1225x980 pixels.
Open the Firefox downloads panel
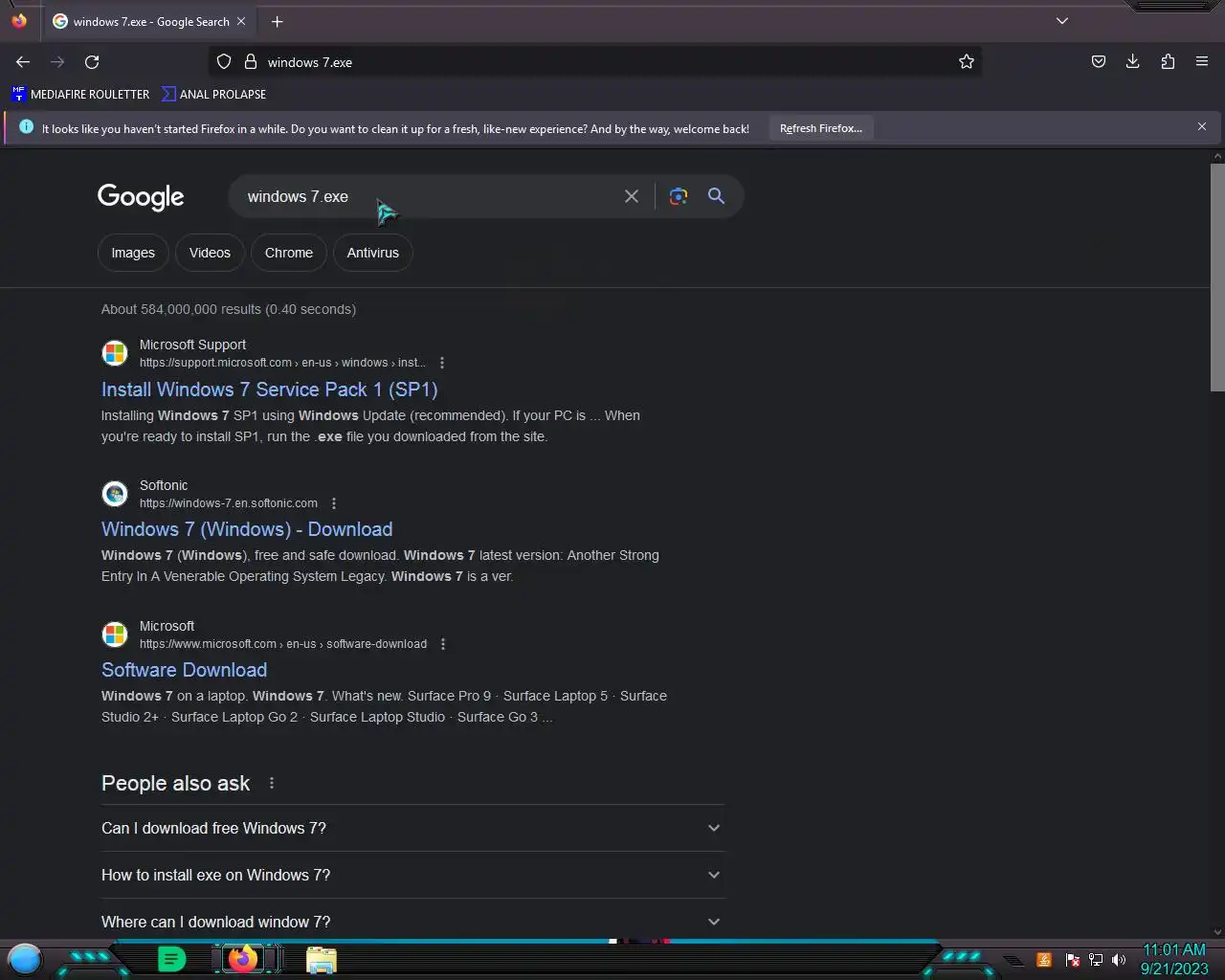(1133, 62)
